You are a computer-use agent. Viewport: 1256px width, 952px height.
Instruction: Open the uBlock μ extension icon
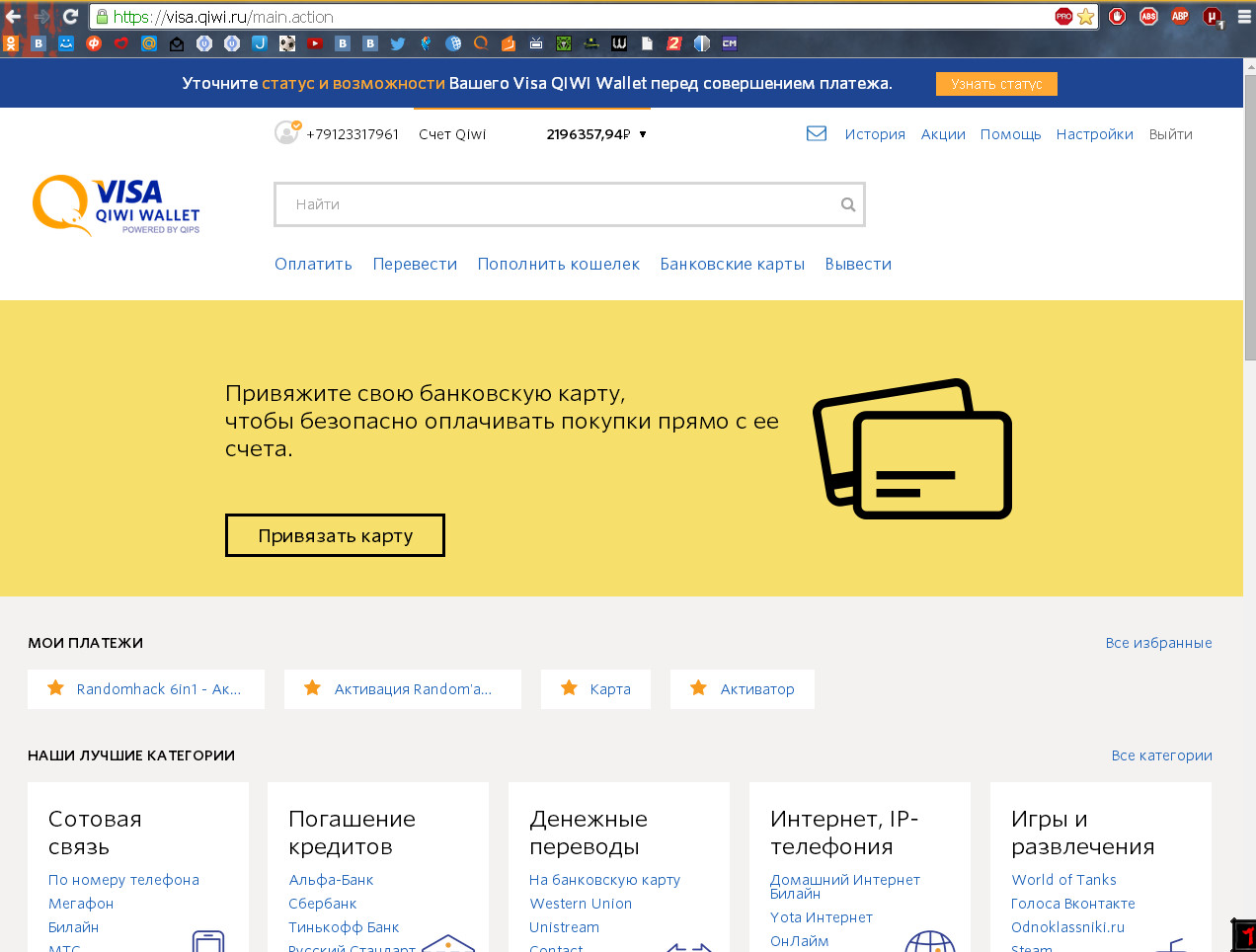tap(1212, 16)
